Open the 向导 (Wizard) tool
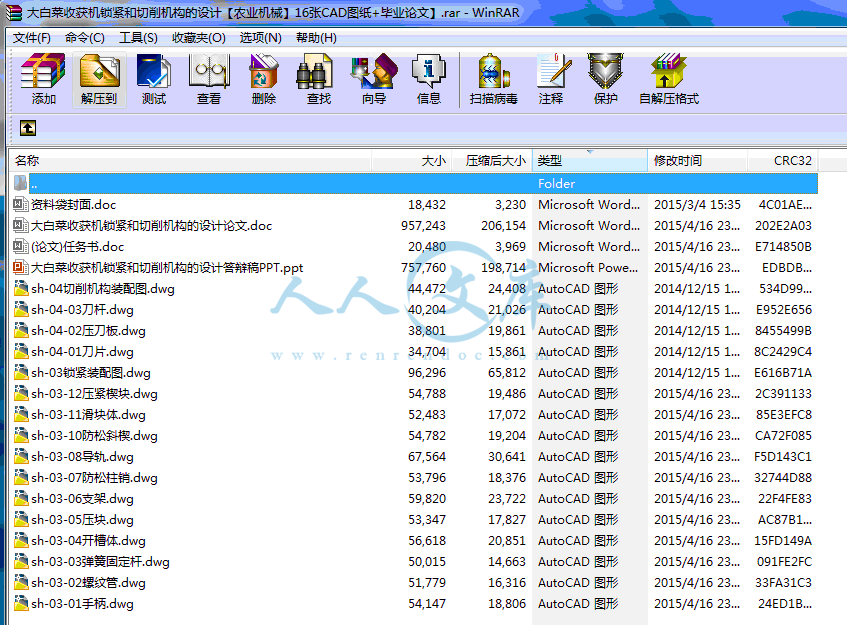The image size is (847, 625). point(374,79)
